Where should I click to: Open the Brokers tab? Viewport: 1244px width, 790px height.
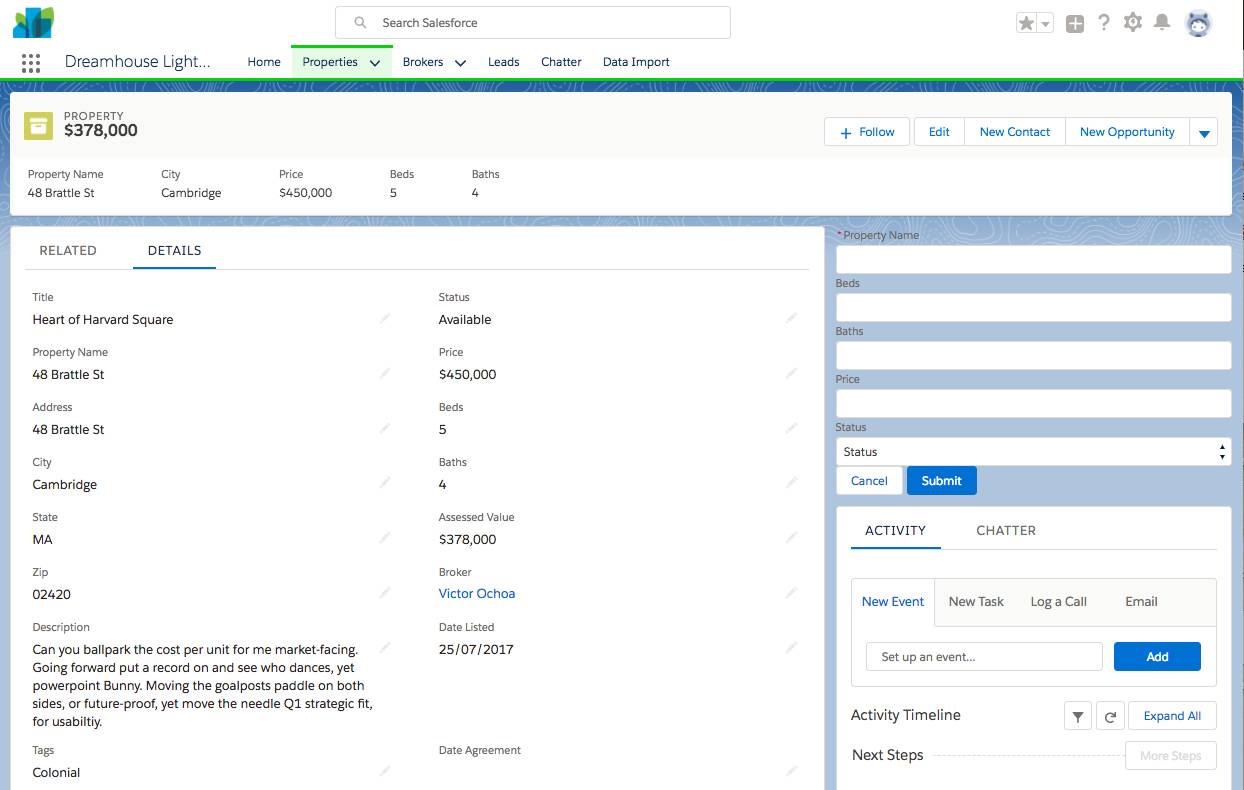tap(423, 62)
